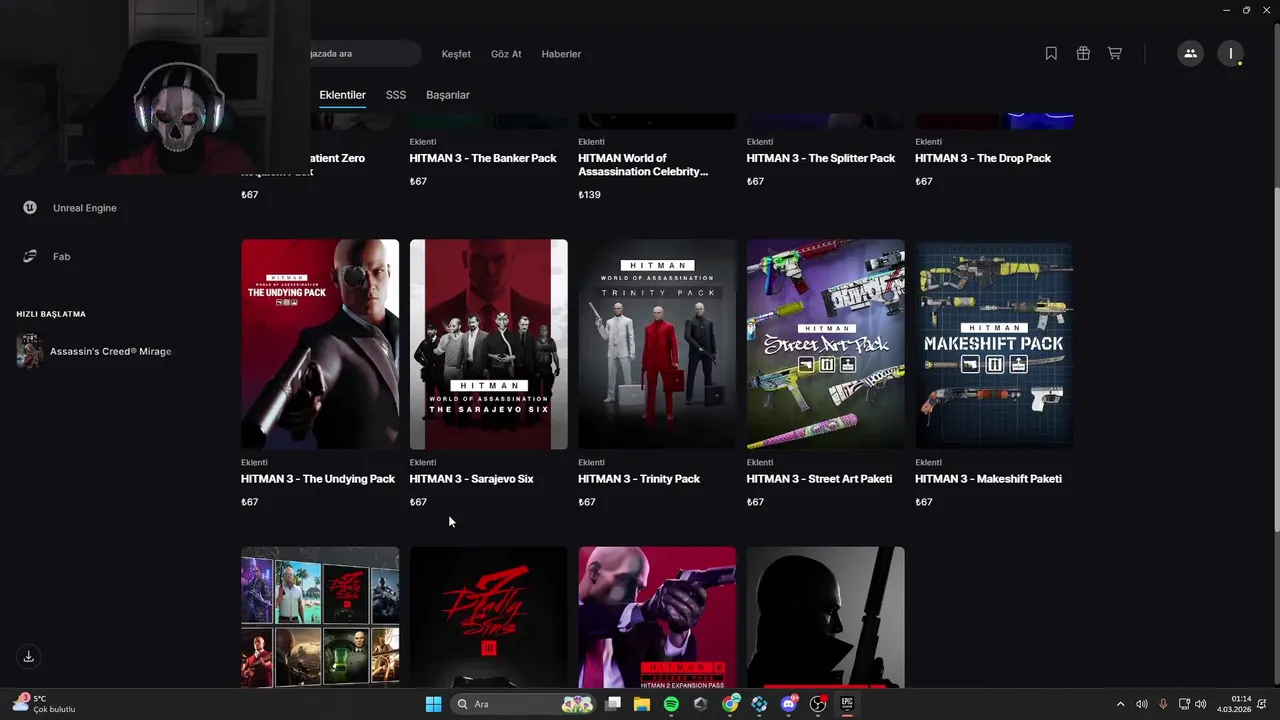Image resolution: width=1280 pixels, height=720 pixels.
Task: Click the Unreal Engine sidebar icon
Action: [x=30, y=208]
